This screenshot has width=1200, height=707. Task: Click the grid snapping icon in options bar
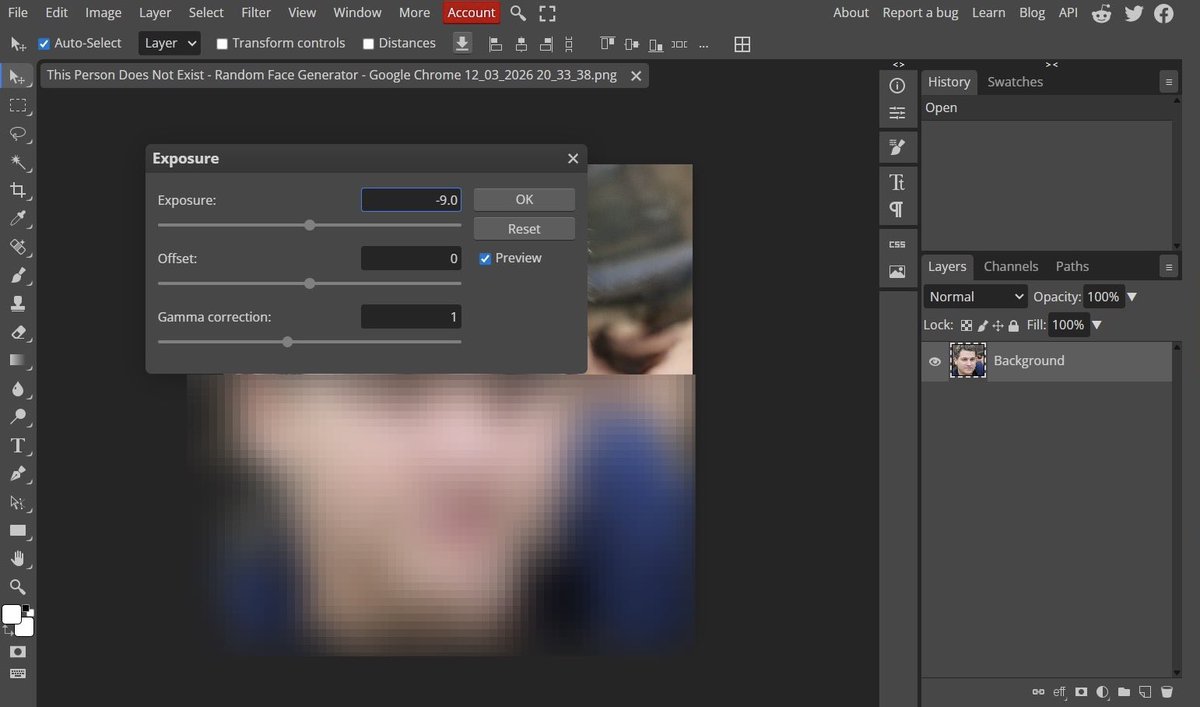point(742,44)
